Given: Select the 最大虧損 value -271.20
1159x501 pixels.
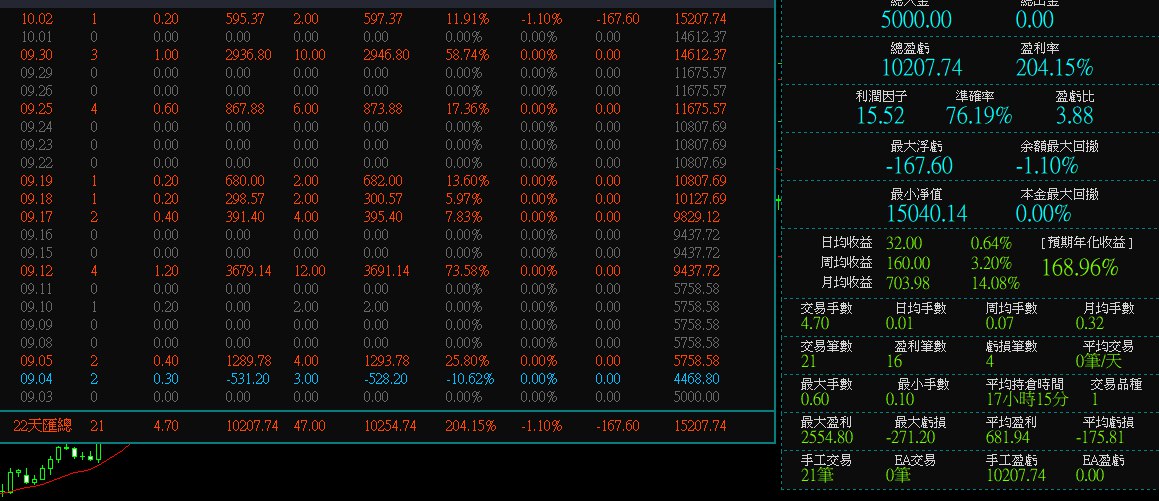Looking at the screenshot, I should tap(911, 437).
